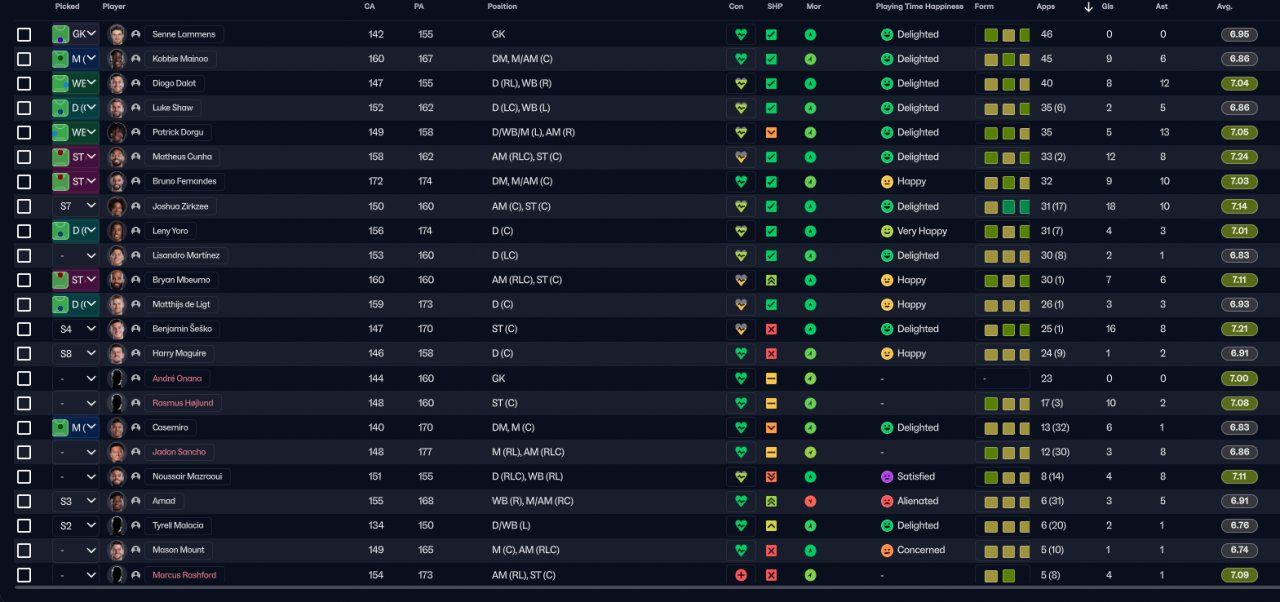The image size is (1280, 602).
Task: Click Marcus Rashford's red injury cross icon
Action: [x=741, y=575]
